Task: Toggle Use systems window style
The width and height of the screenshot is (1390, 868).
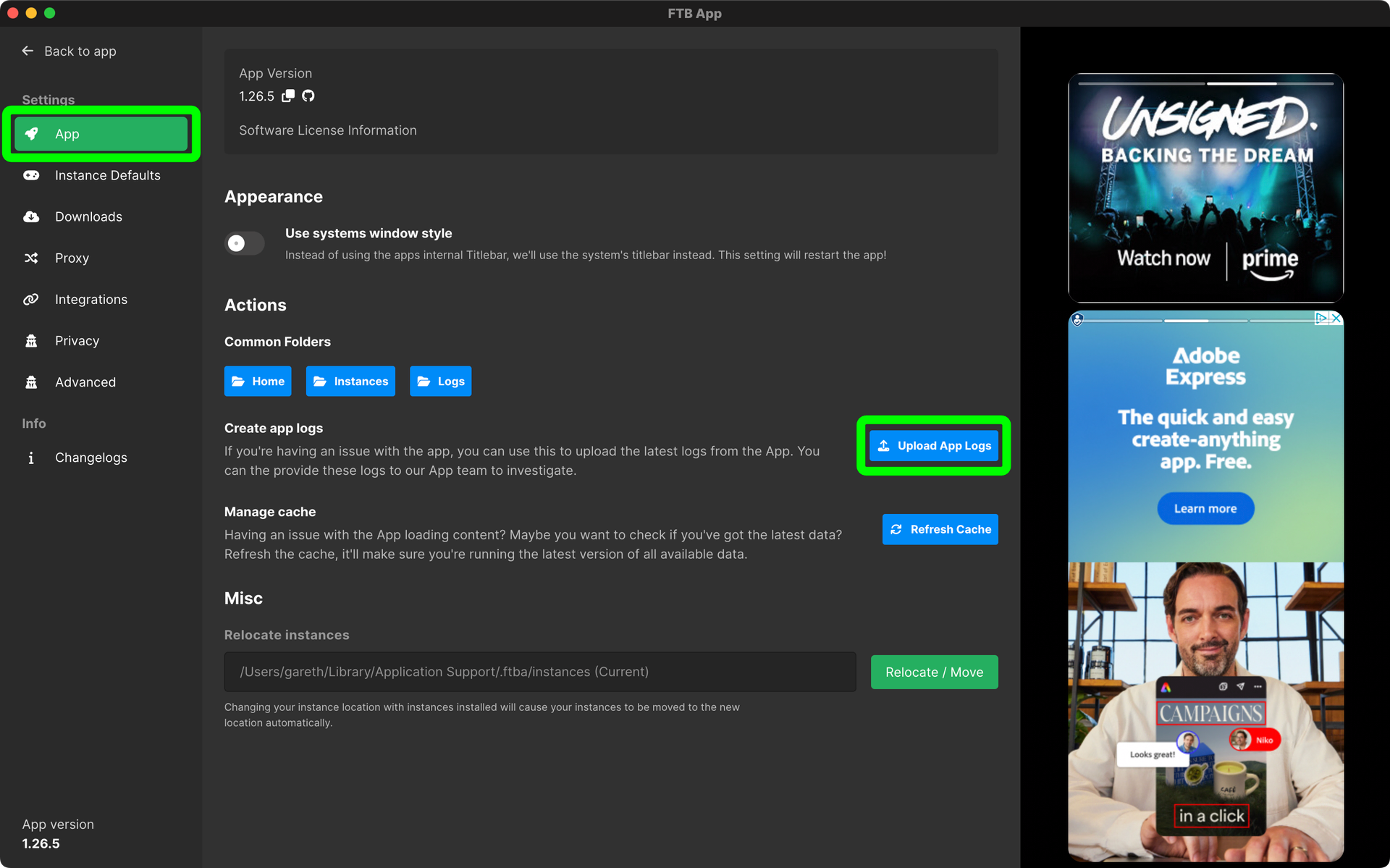Action: (x=245, y=243)
